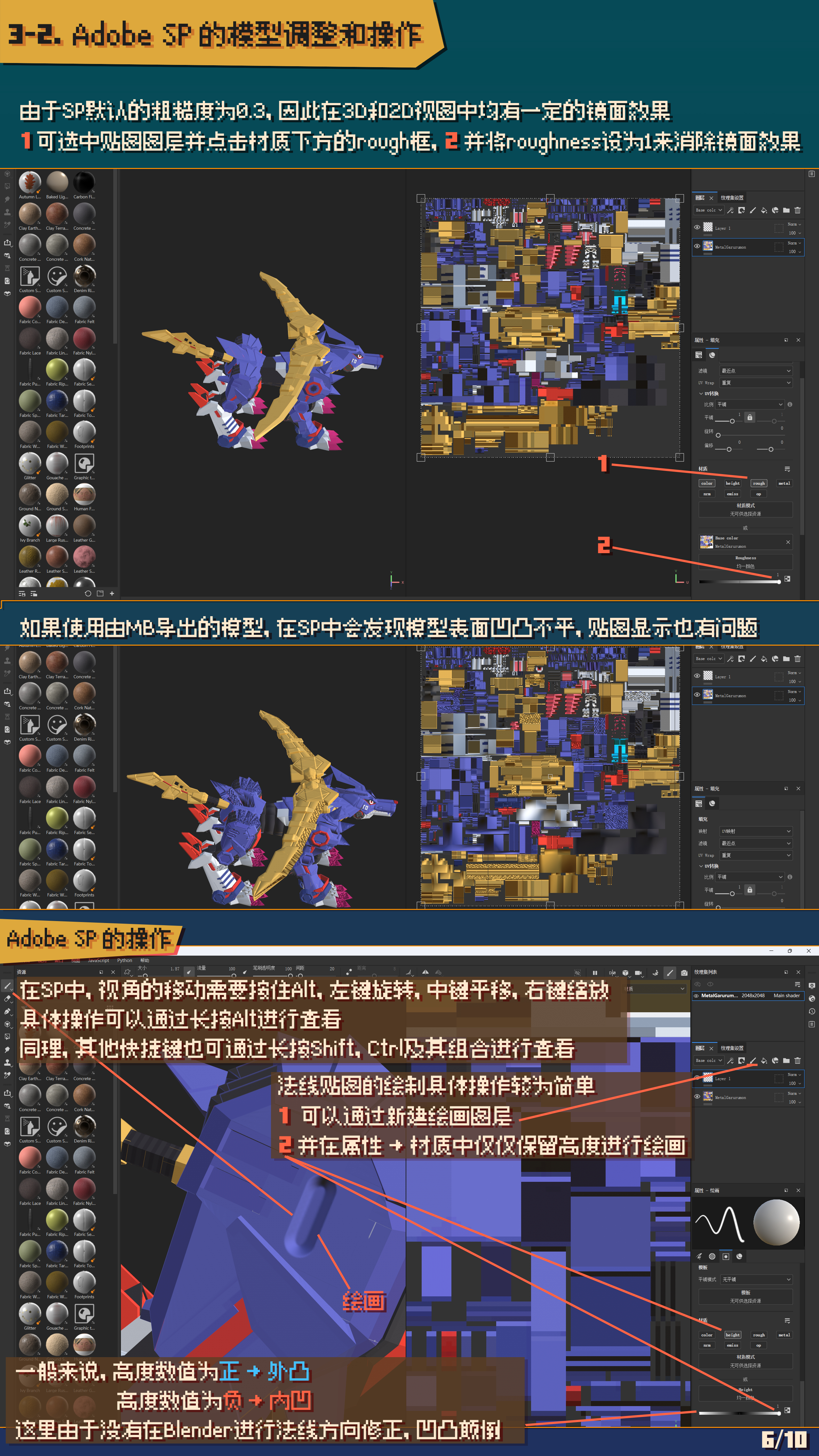Open Alpha tab icon in 属性-绘画 panel
Screen dimensions: 819x1456
coord(712,1256)
